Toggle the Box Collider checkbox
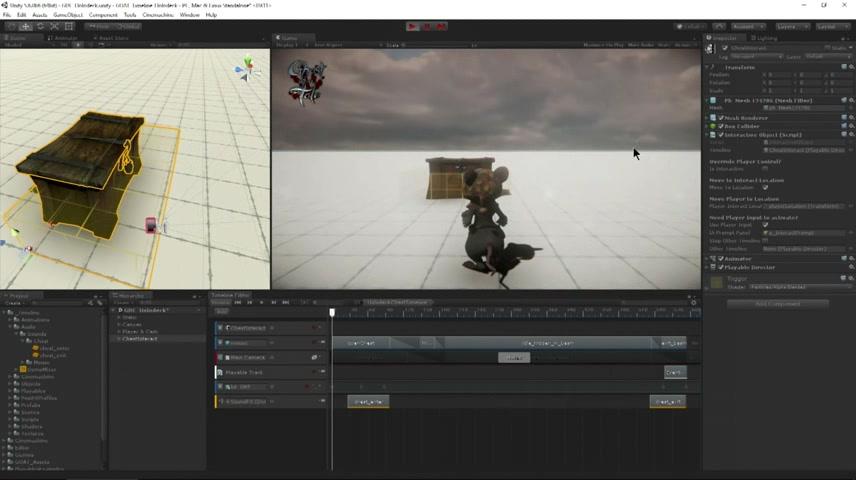 (x=721, y=126)
